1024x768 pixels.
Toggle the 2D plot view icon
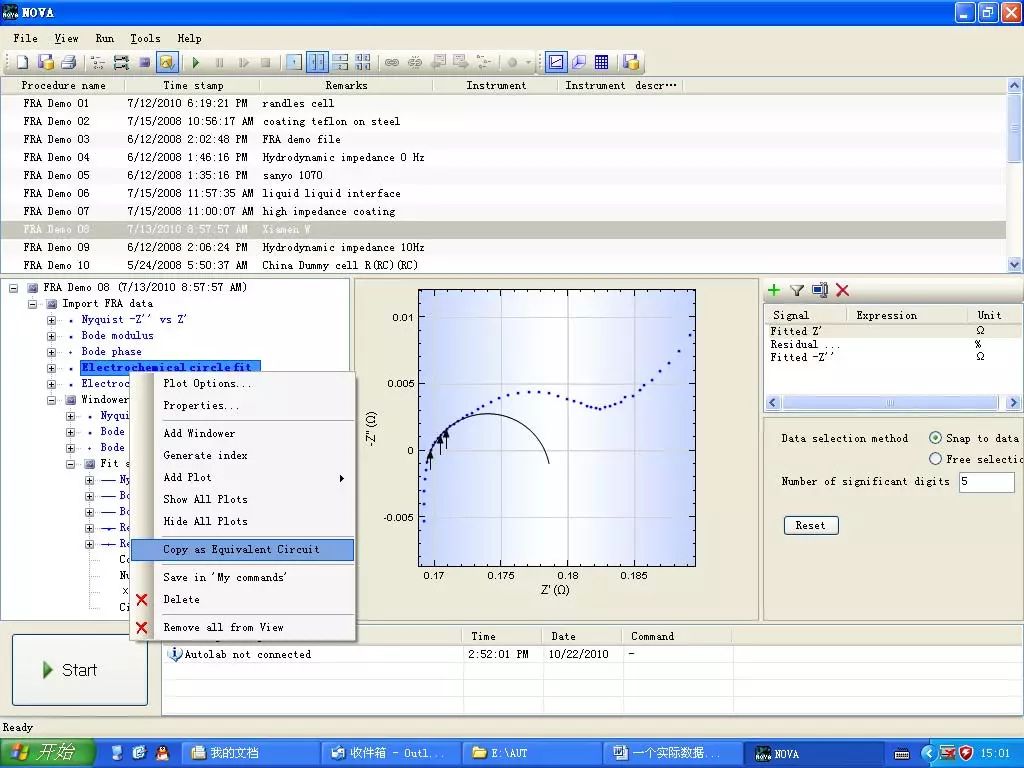(556, 63)
